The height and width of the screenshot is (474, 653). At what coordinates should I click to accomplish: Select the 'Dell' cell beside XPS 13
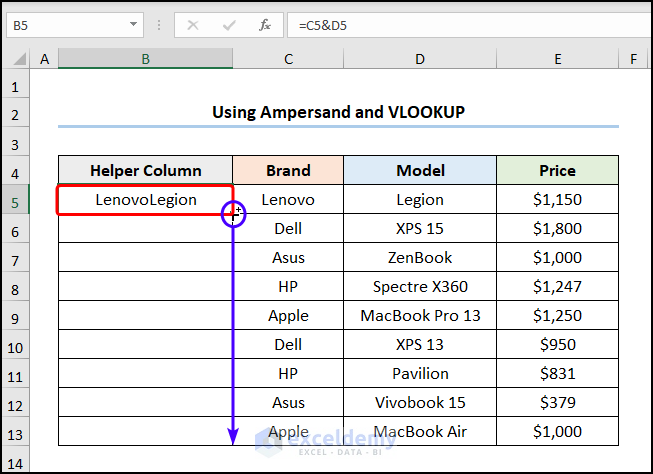pyautogui.click(x=288, y=344)
